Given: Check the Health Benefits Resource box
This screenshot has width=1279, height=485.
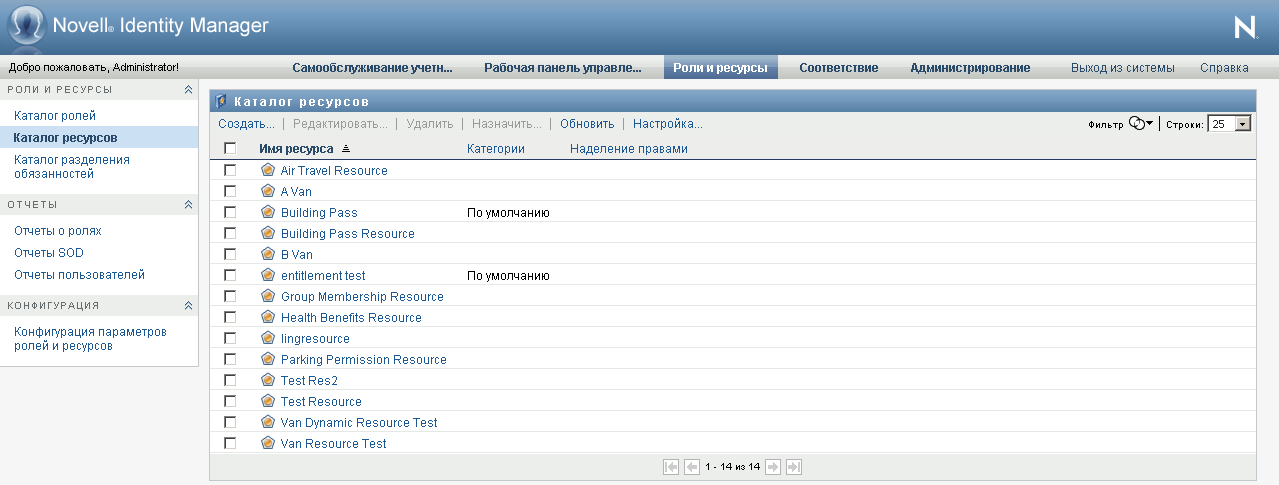Looking at the screenshot, I should 230,318.
